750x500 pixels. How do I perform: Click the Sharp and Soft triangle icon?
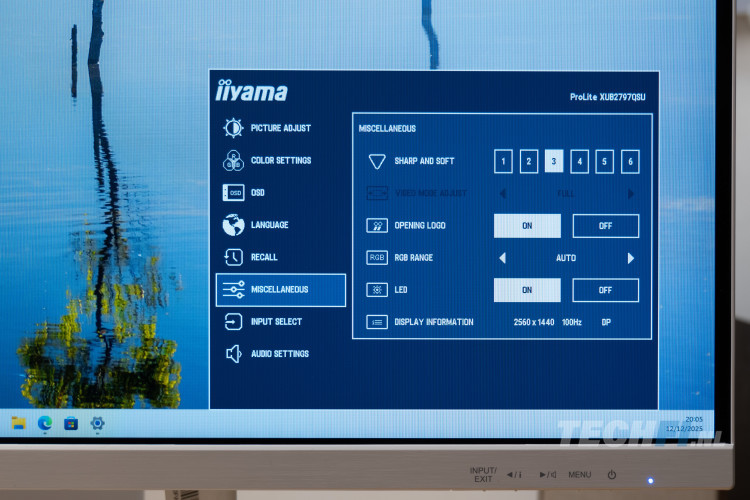pos(377,161)
